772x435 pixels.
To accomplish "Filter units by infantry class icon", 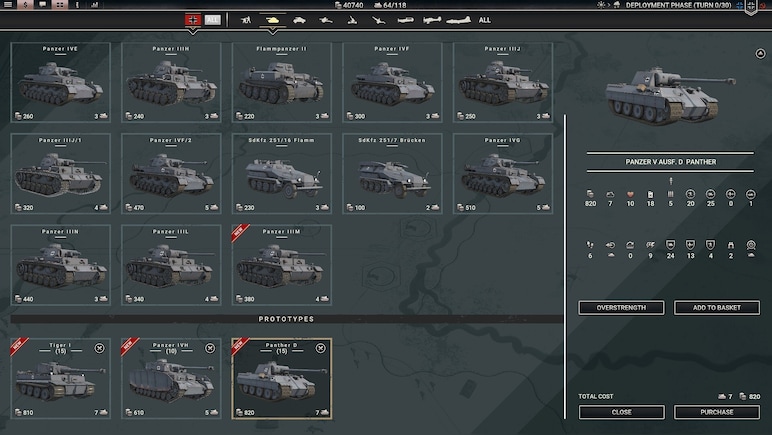I will tap(246, 20).
